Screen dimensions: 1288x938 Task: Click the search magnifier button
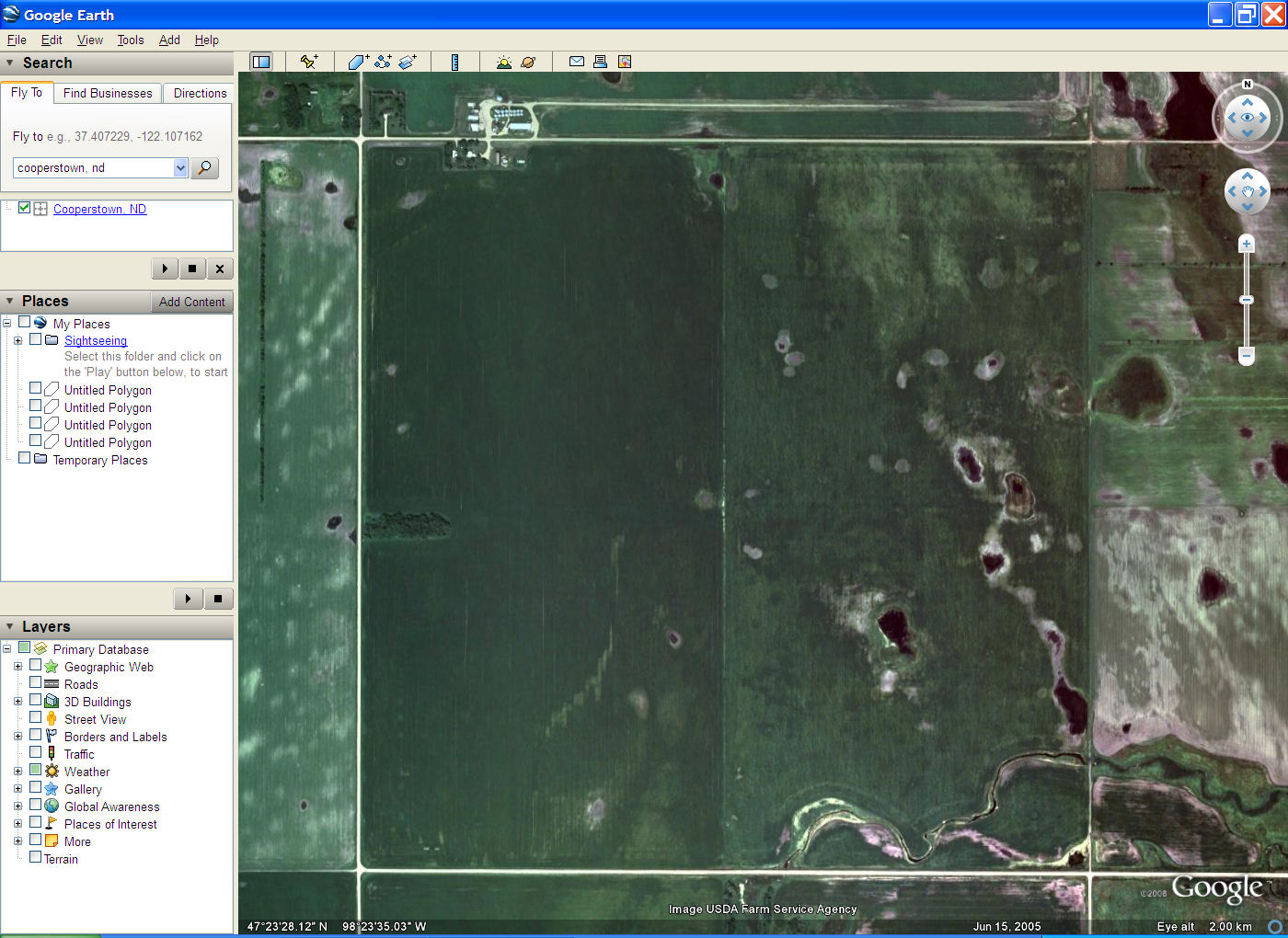coord(204,167)
